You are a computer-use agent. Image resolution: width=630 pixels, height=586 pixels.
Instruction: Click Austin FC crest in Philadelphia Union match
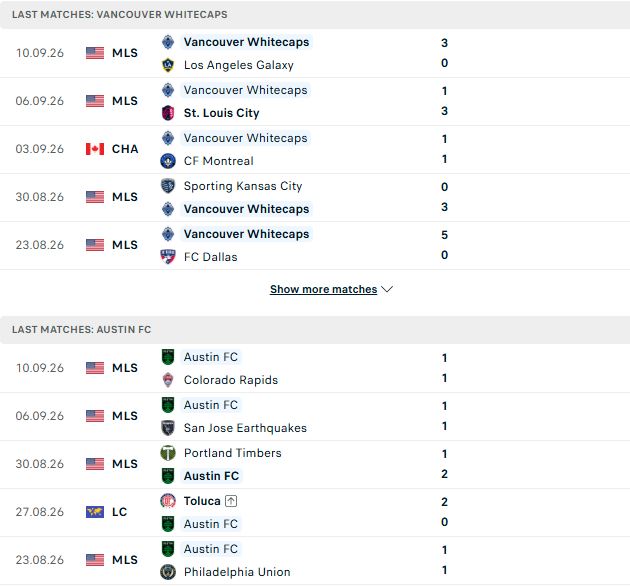[168, 549]
